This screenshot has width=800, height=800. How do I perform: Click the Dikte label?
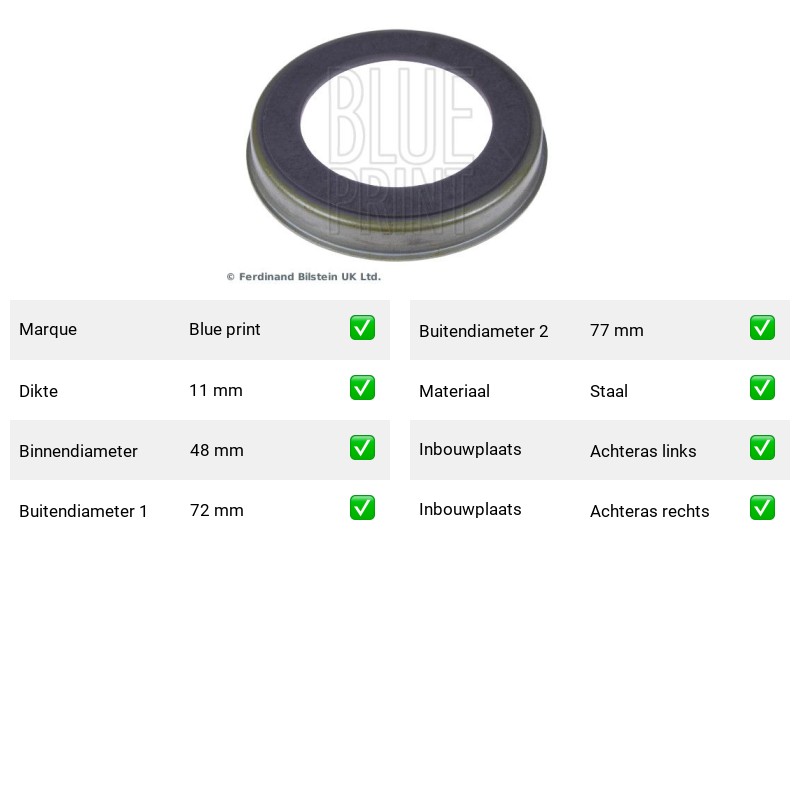(38, 391)
